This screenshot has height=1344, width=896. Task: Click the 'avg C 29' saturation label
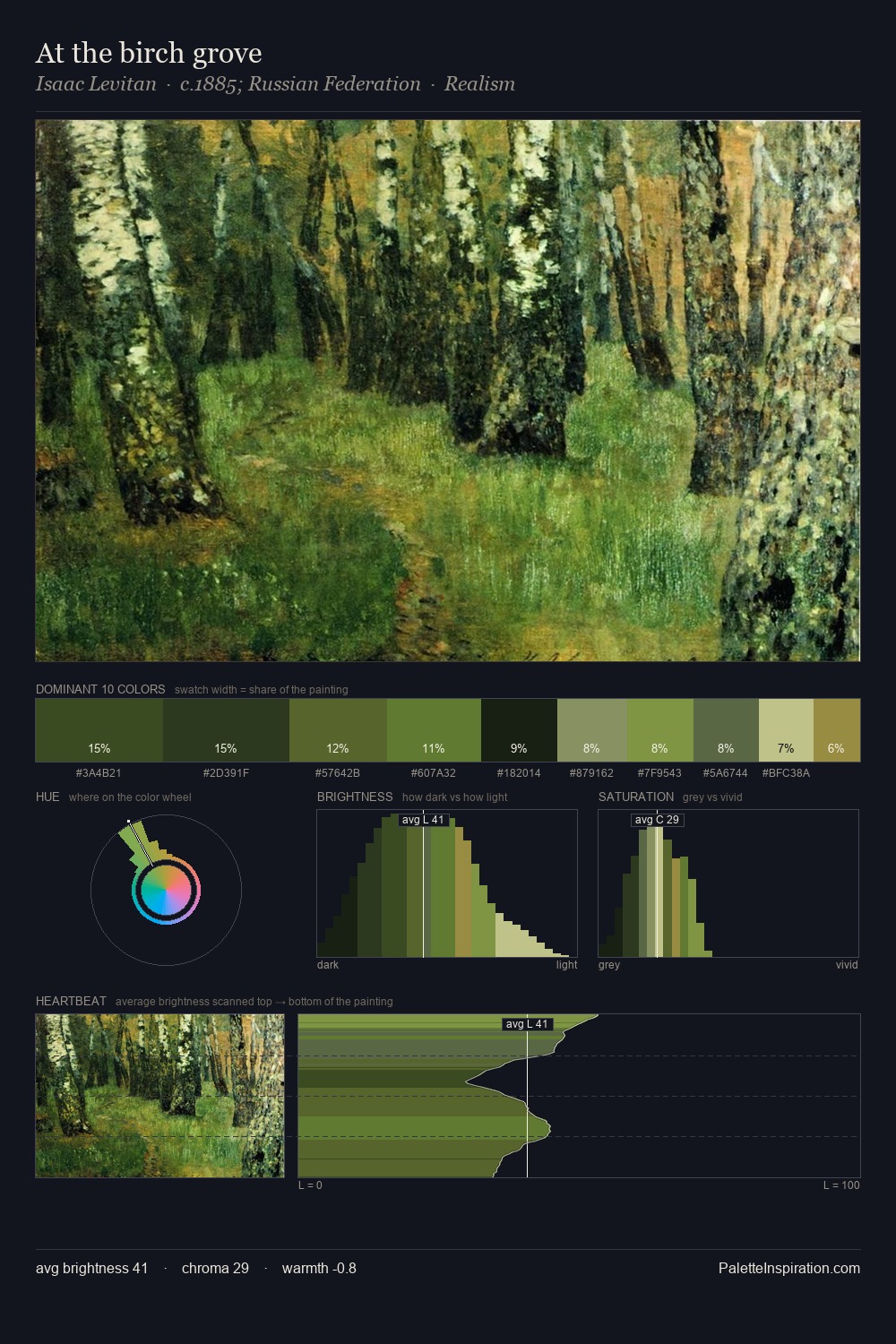click(x=657, y=820)
